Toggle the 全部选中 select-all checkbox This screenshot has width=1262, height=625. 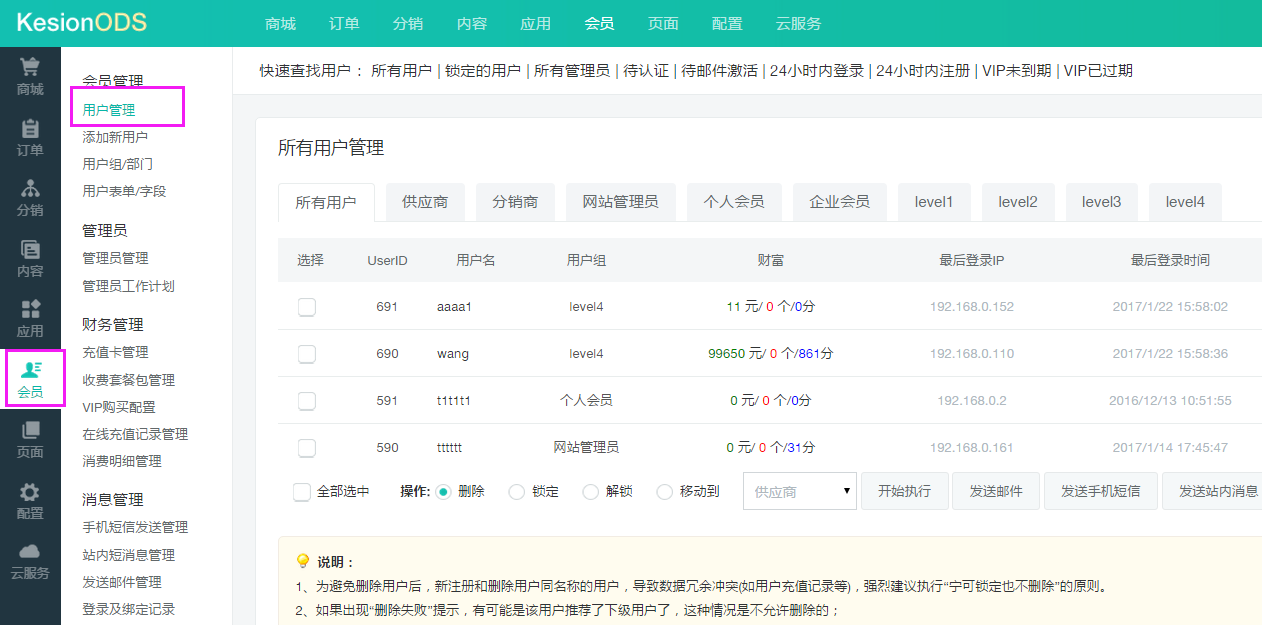point(302,492)
